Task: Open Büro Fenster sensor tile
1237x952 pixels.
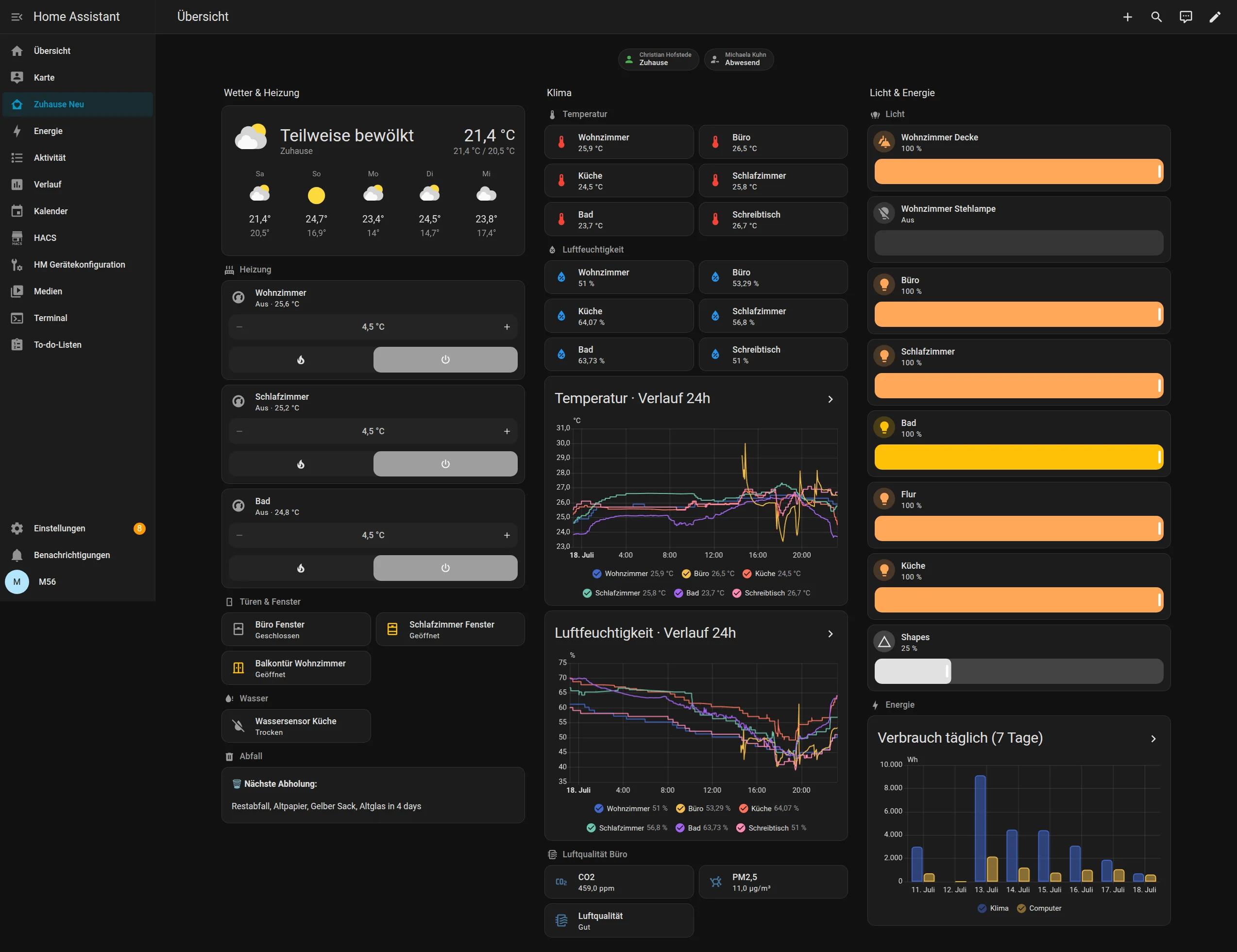Action: coord(296,629)
